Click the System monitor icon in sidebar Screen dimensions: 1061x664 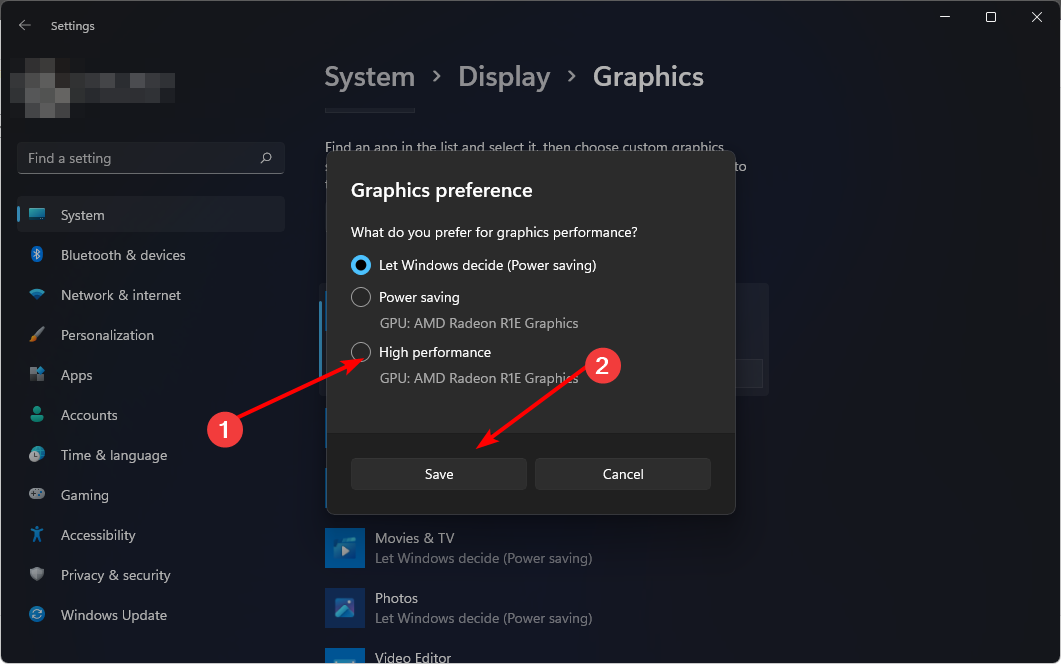pyautogui.click(x=37, y=215)
